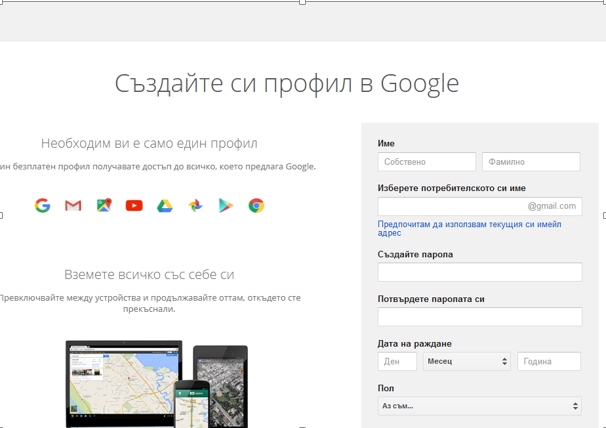Click the Google G icon
The height and width of the screenshot is (428, 606).
(43, 205)
